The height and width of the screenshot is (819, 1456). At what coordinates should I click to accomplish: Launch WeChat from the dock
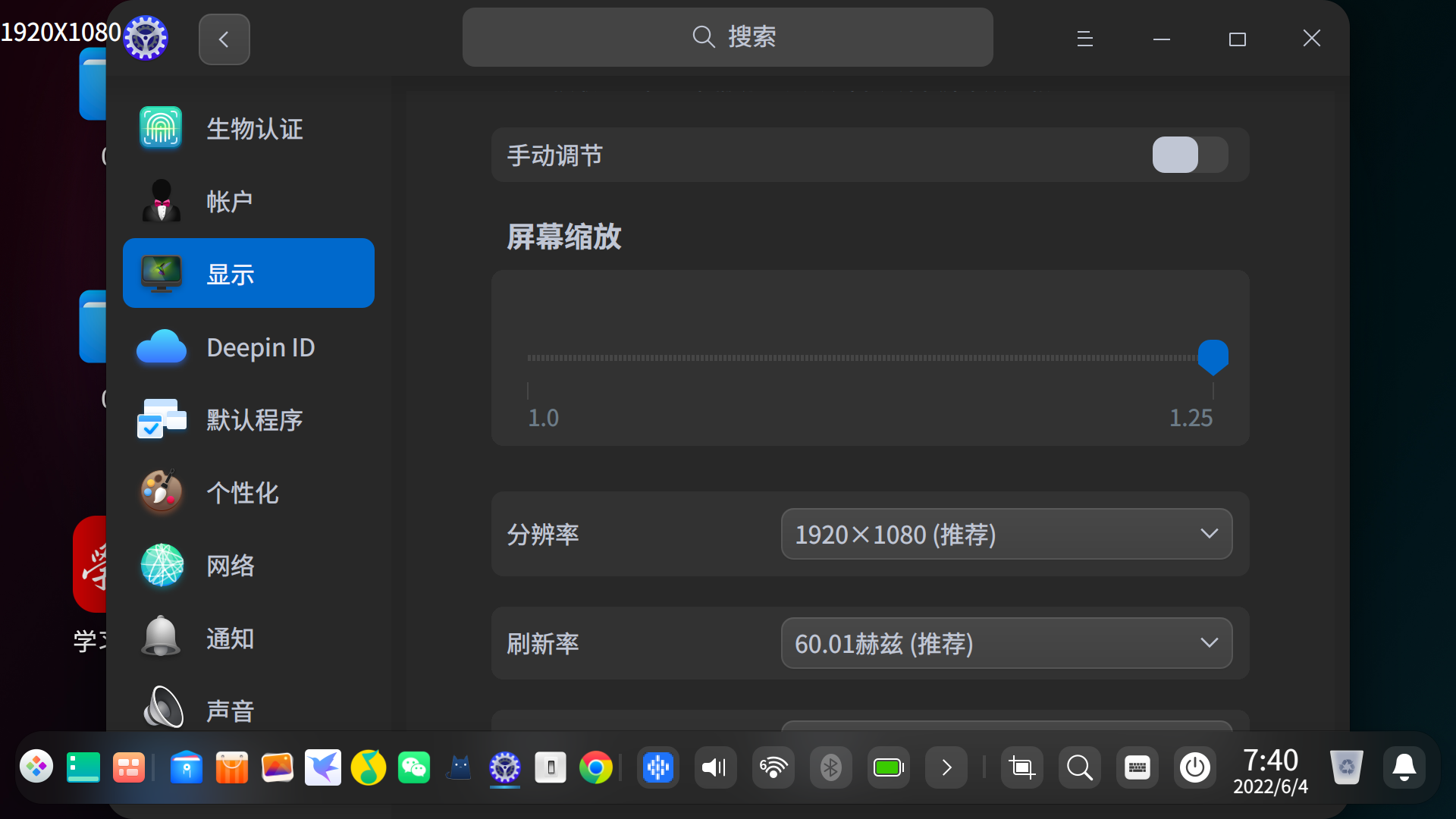coord(414,767)
